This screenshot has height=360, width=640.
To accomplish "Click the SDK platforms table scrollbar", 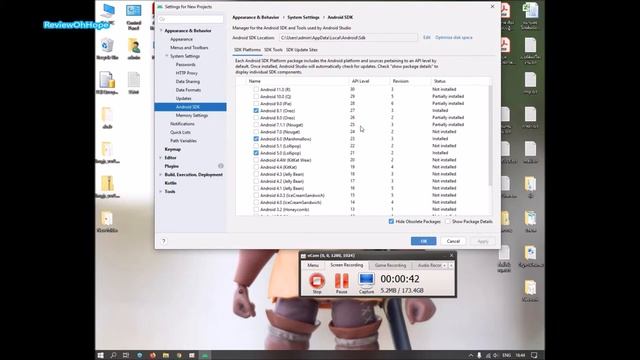I will (490, 135).
